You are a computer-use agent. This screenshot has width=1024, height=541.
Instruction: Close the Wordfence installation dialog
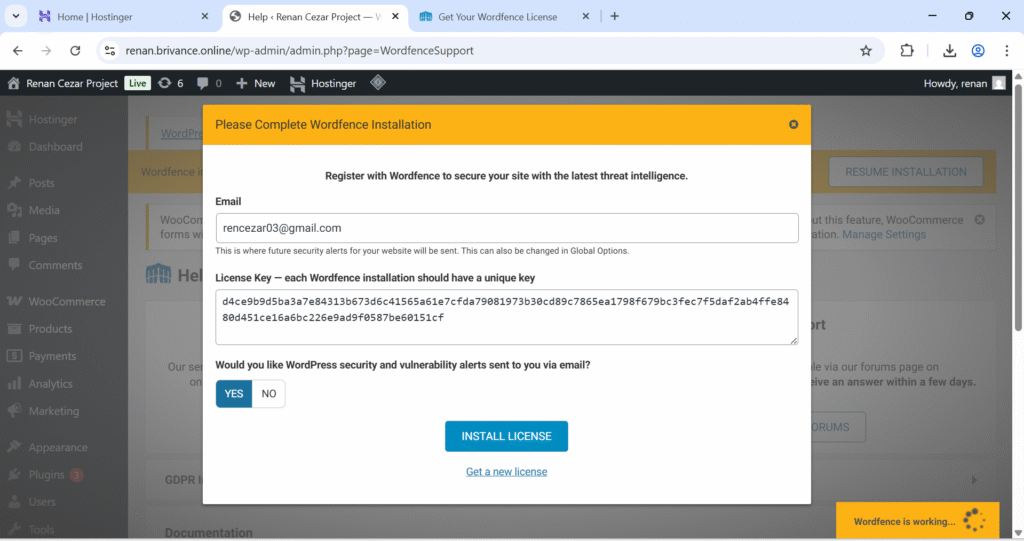pyautogui.click(x=793, y=125)
